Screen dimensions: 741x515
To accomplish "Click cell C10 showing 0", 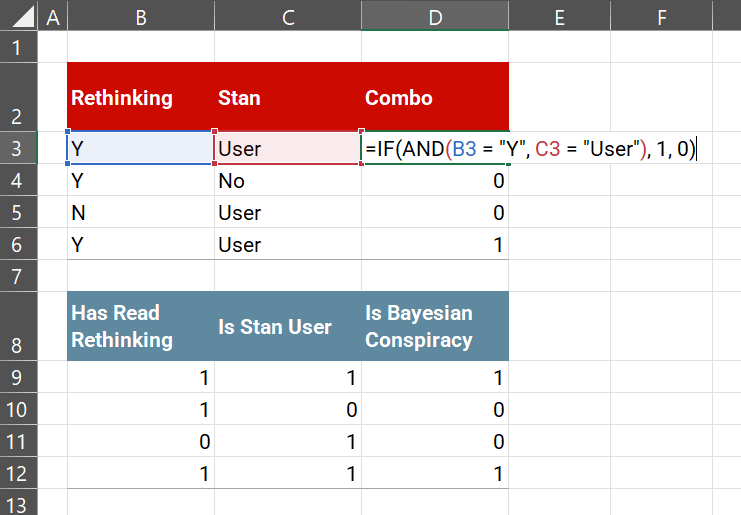I will [288, 409].
